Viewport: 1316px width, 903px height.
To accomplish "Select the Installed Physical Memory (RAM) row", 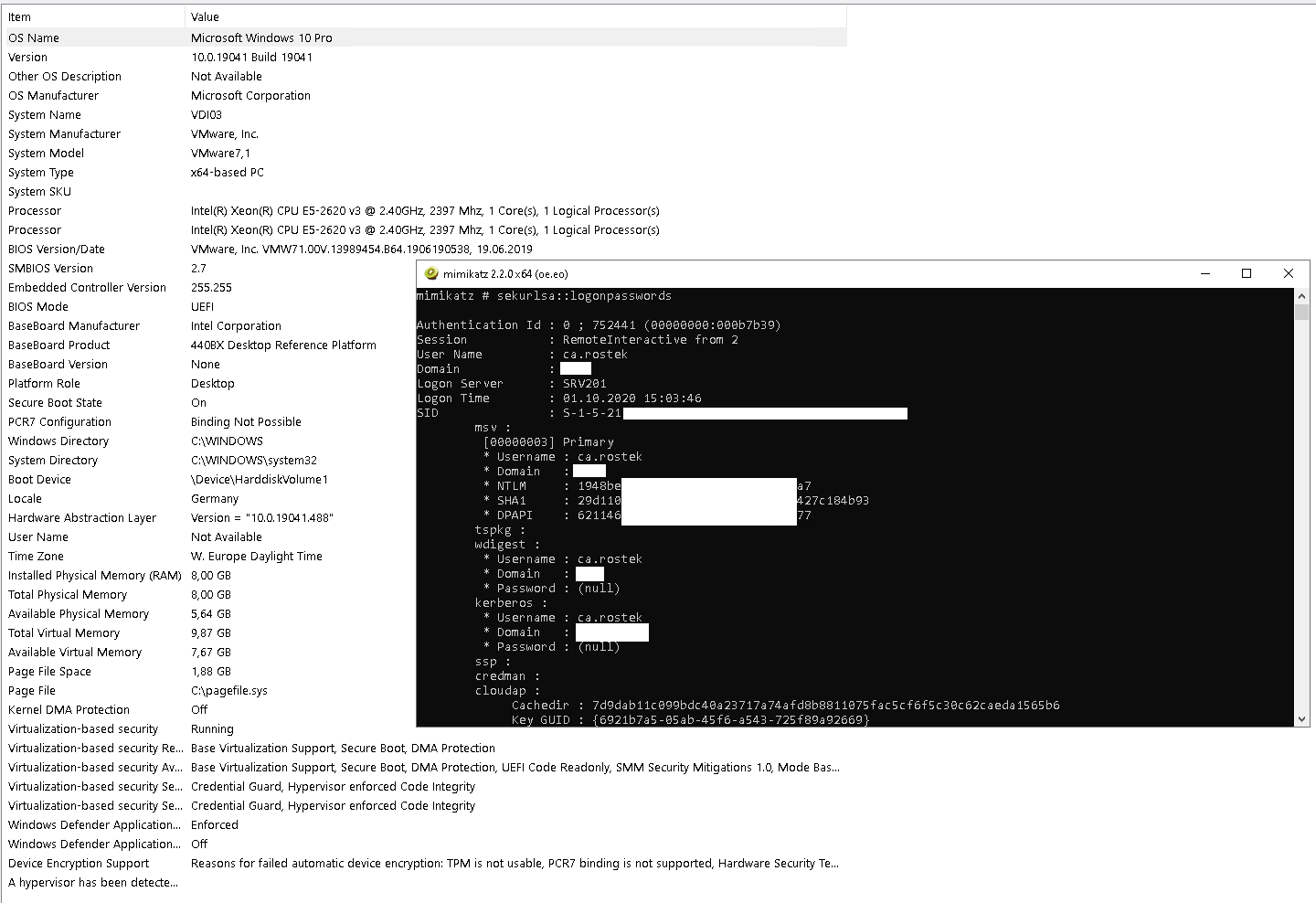I will [208, 575].
